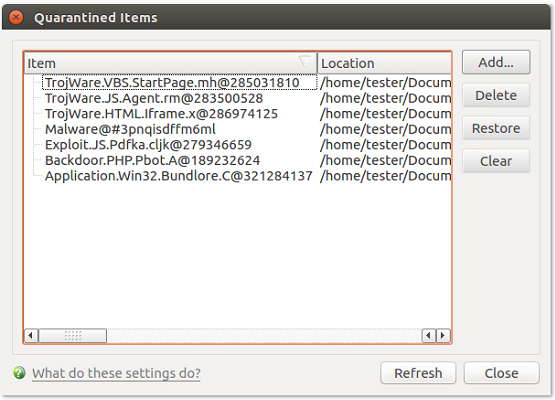Sort list by Location column header
Viewport: 555px width, 400px height.
[x=384, y=63]
